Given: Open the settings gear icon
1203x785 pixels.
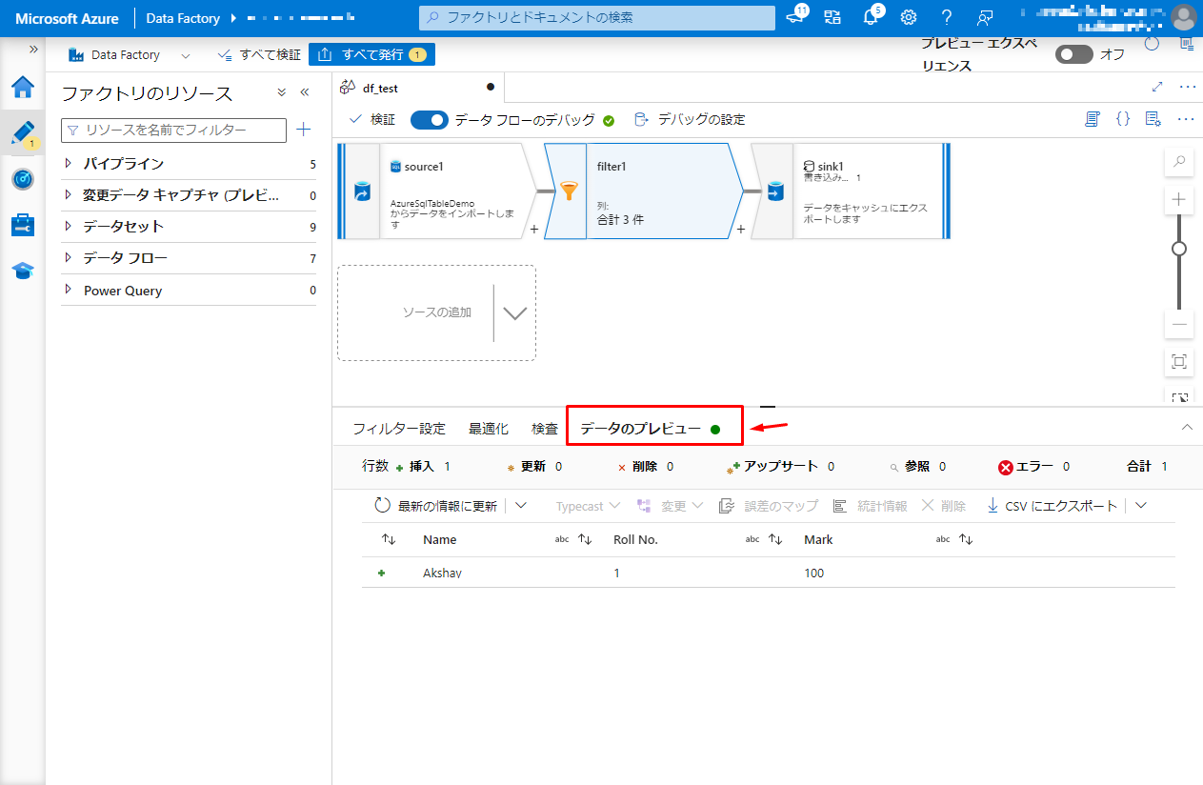Looking at the screenshot, I should click(x=908, y=17).
